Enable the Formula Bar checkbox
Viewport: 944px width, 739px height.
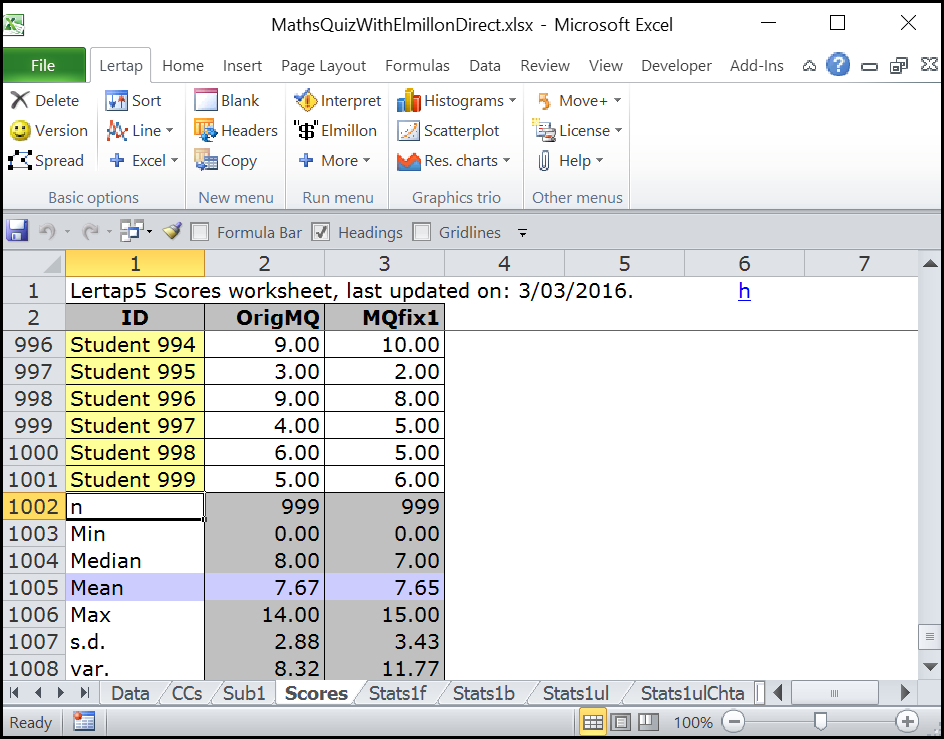tap(199, 232)
